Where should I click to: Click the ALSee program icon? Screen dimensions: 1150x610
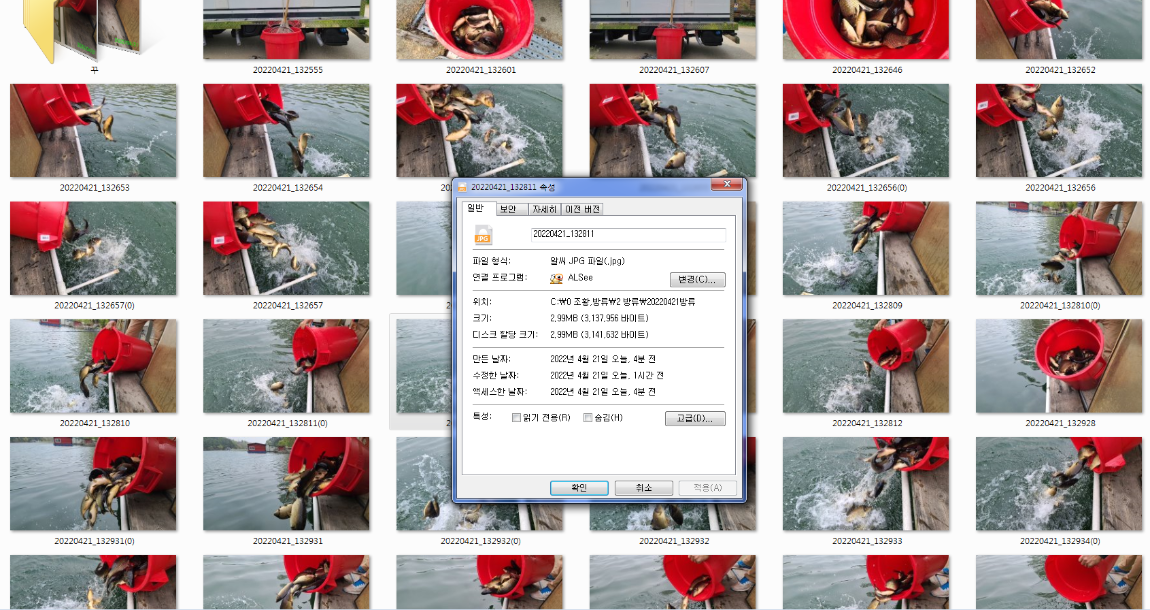point(559,279)
